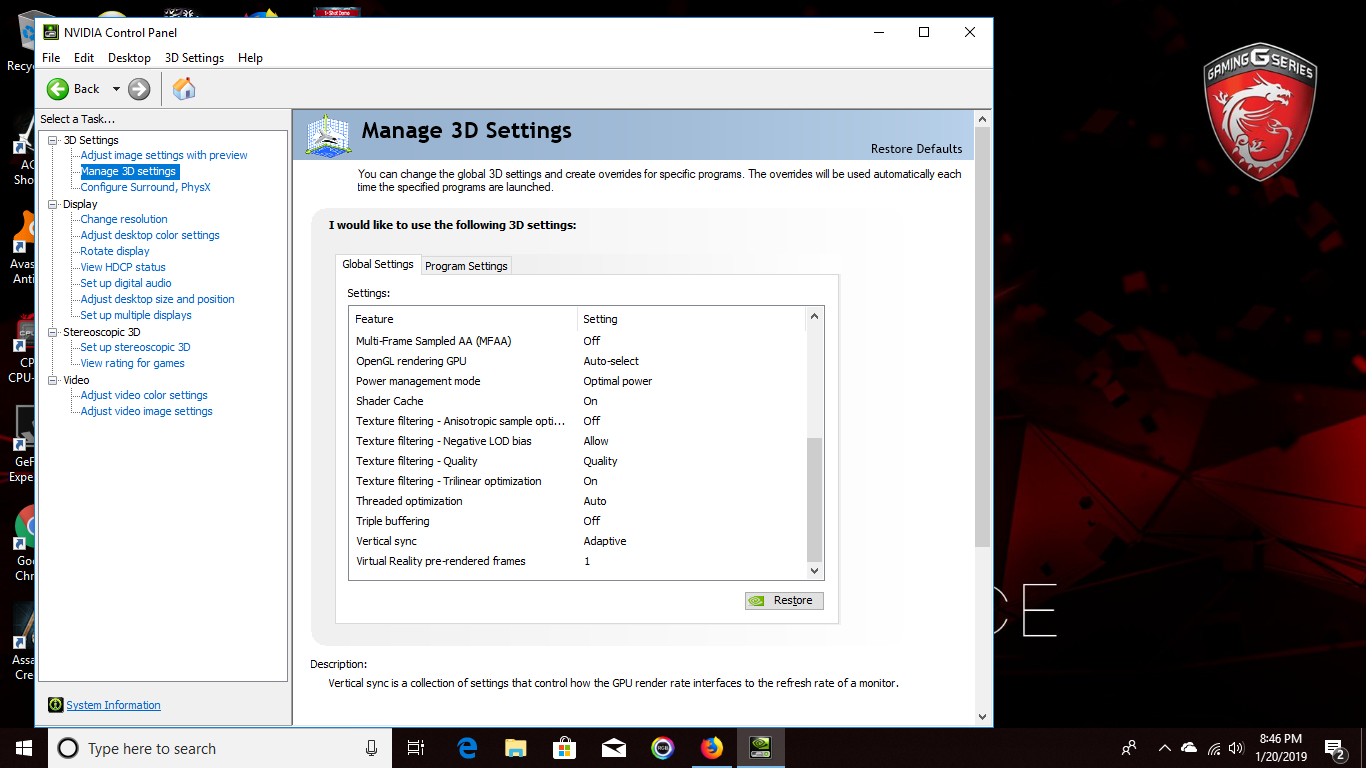Click the network Wi-Fi tray icon

pyautogui.click(x=1214, y=748)
